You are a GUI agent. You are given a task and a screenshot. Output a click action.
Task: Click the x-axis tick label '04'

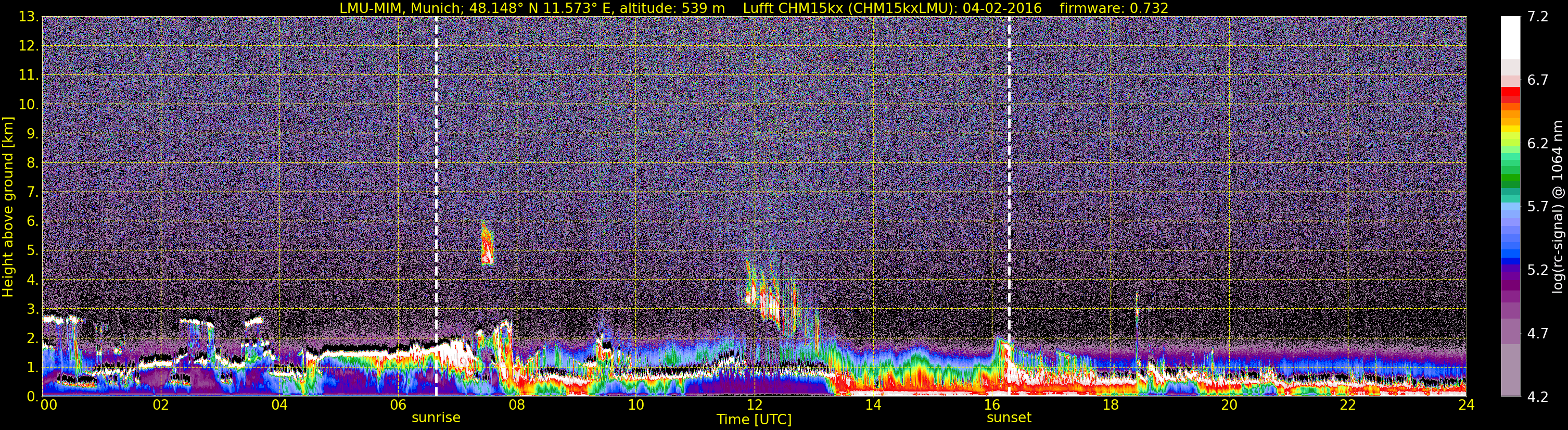(279, 406)
